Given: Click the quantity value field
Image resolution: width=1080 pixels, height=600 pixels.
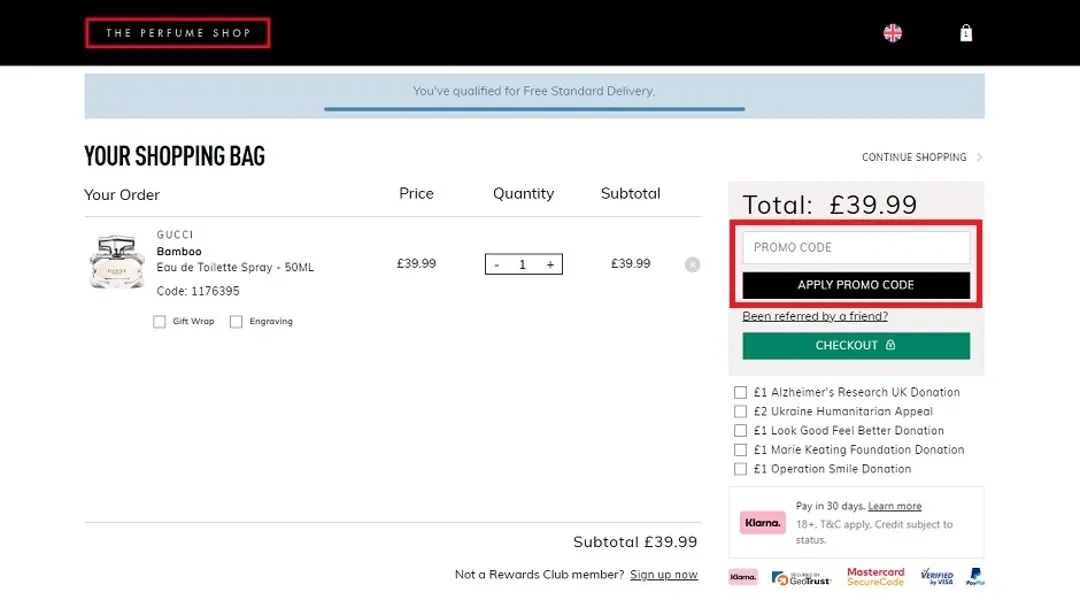Looking at the screenshot, I should pyautogui.click(x=523, y=265).
